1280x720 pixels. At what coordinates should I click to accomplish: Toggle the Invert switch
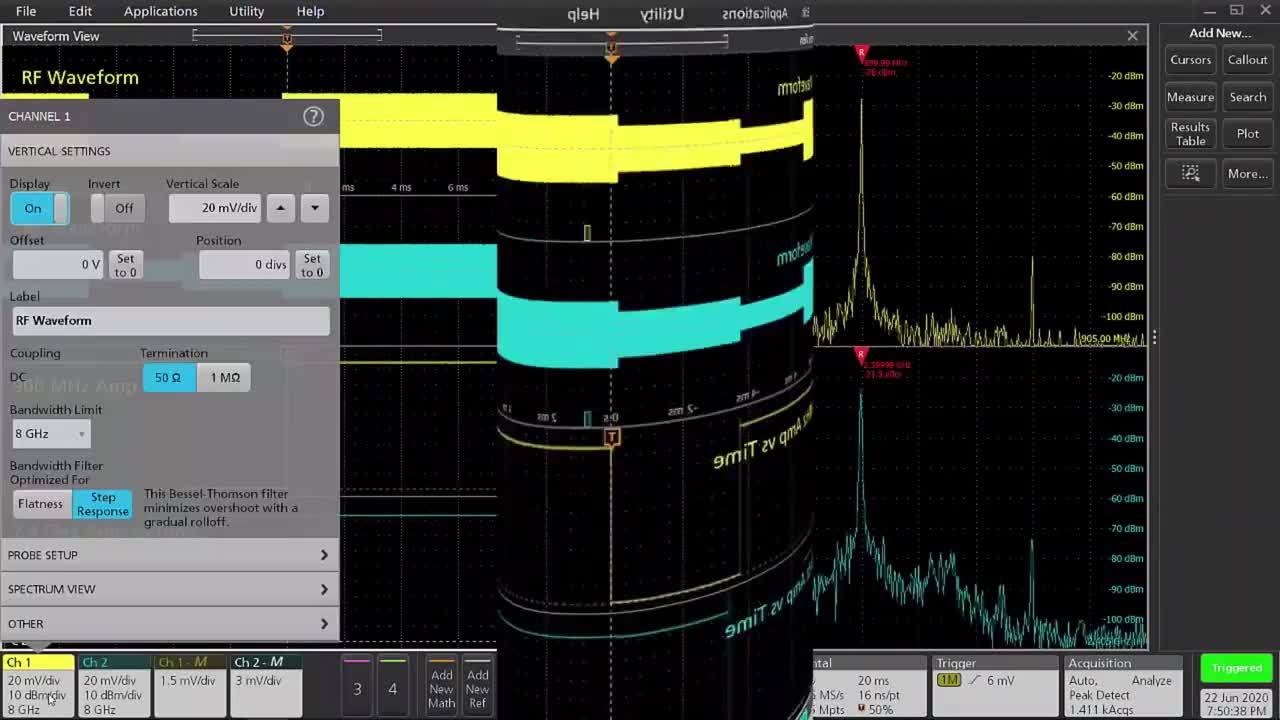click(x=112, y=208)
